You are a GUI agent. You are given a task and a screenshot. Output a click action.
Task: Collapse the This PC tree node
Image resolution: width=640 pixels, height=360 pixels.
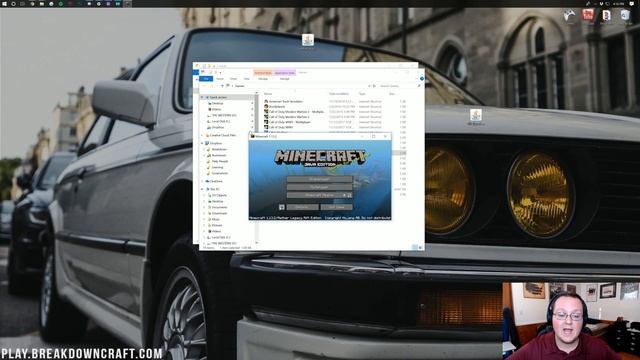tap(202, 189)
